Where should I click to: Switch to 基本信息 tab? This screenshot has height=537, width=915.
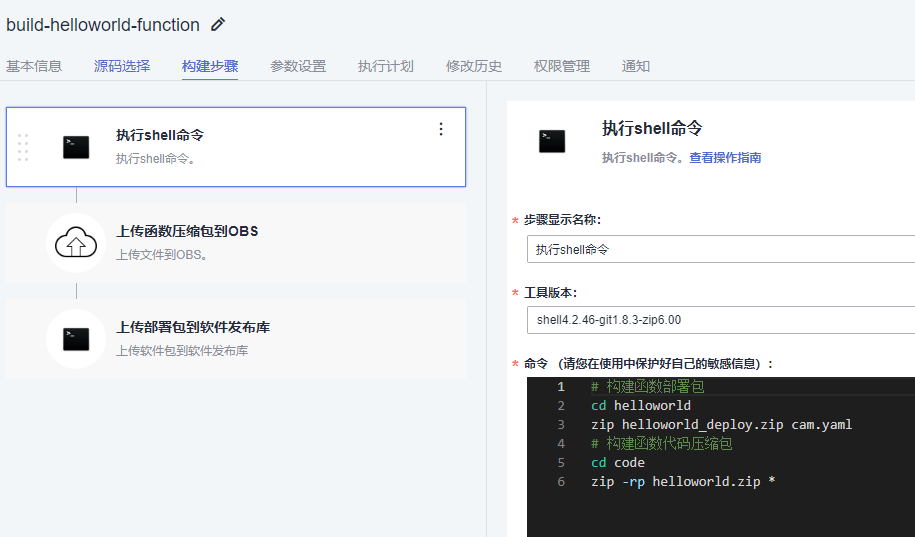[x=34, y=66]
